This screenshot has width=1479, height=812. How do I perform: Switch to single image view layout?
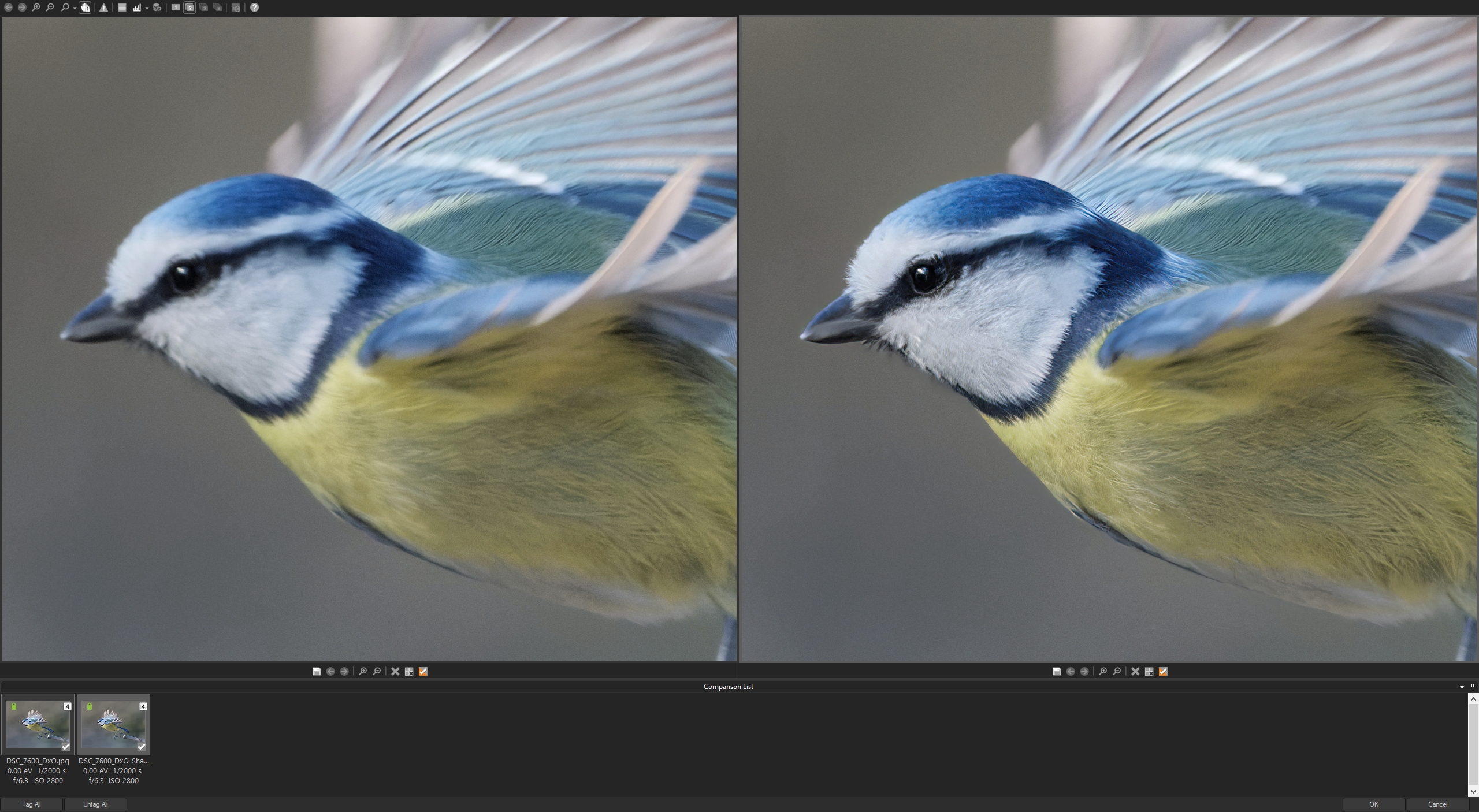click(176, 8)
